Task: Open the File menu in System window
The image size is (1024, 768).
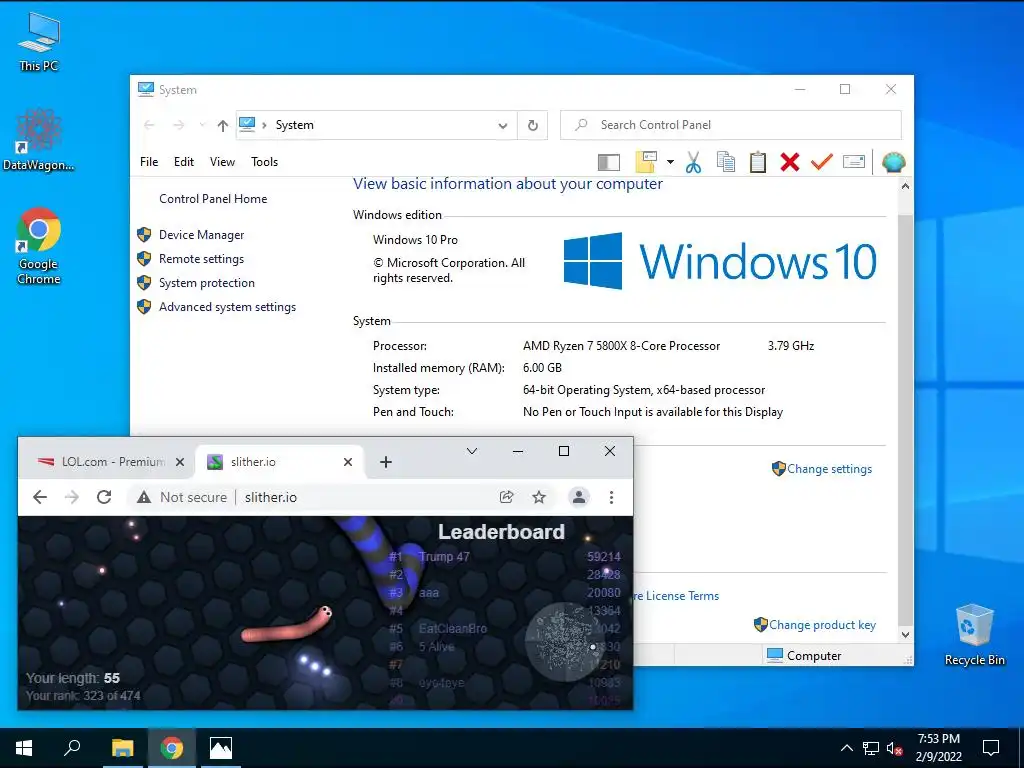Action: 149,162
